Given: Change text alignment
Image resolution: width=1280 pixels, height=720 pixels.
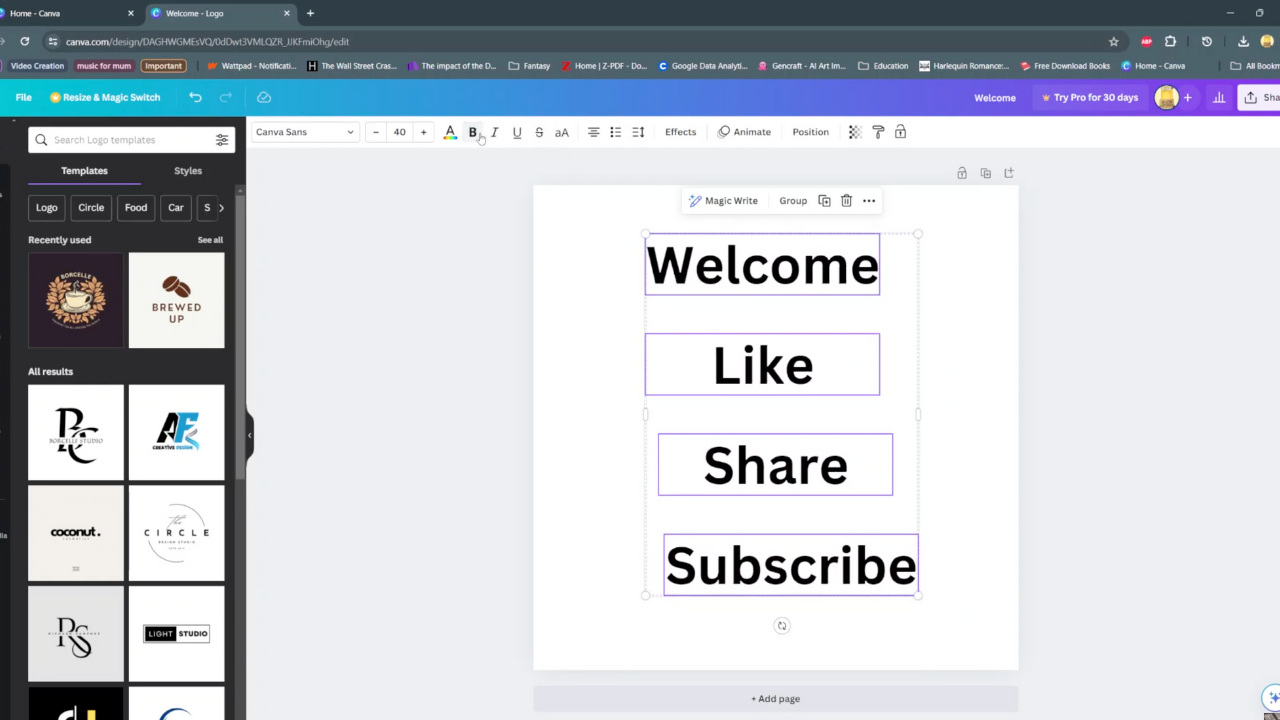Looking at the screenshot, I should click(x=593, y=132).
